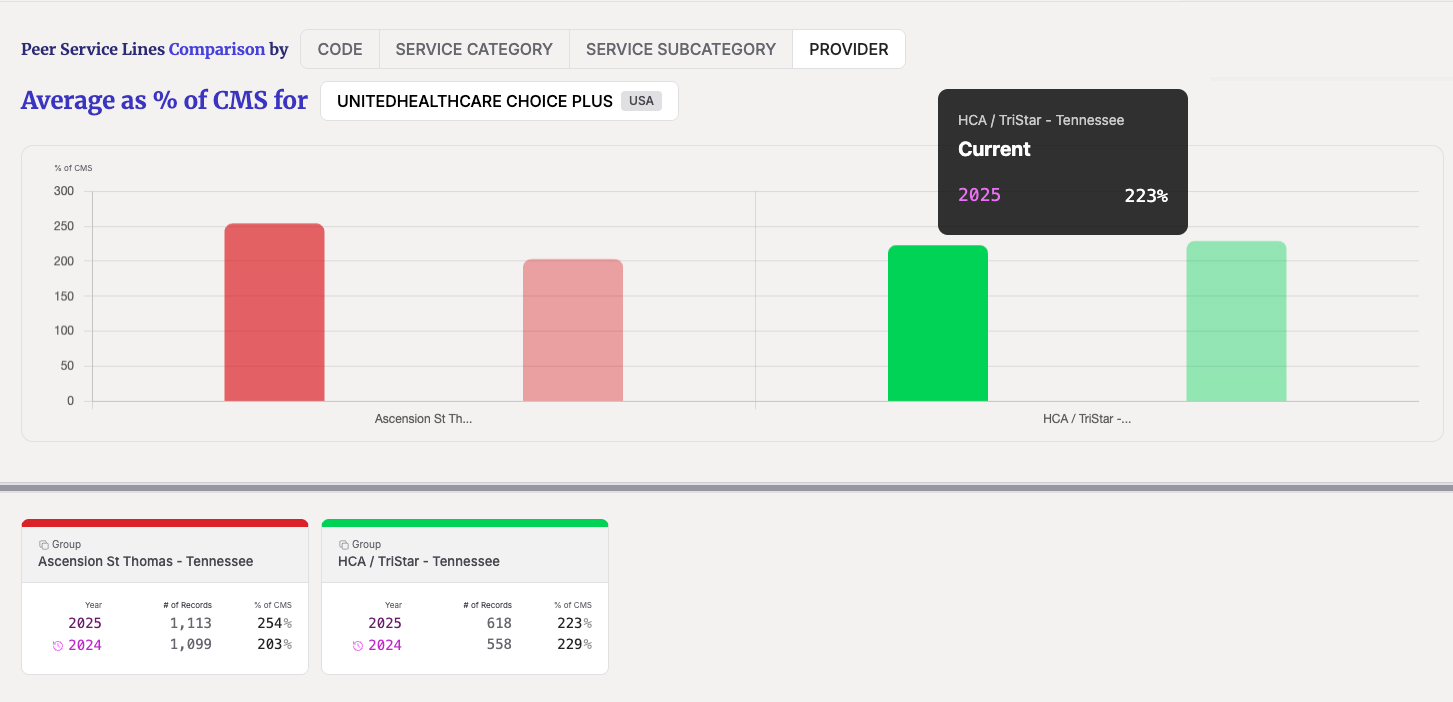Click the 'Ascension St Th...' axis label

click(x=423, y=419)
